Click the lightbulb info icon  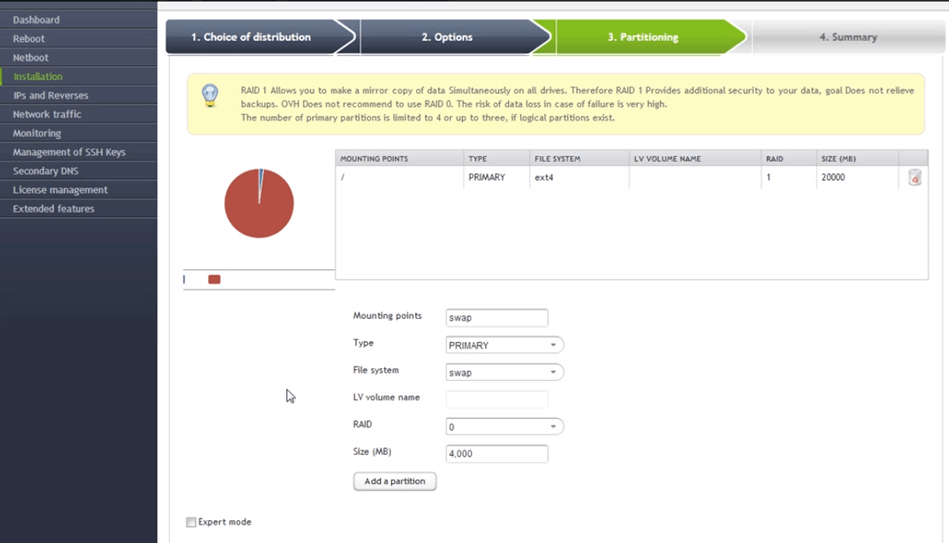(x=210, y=96)
